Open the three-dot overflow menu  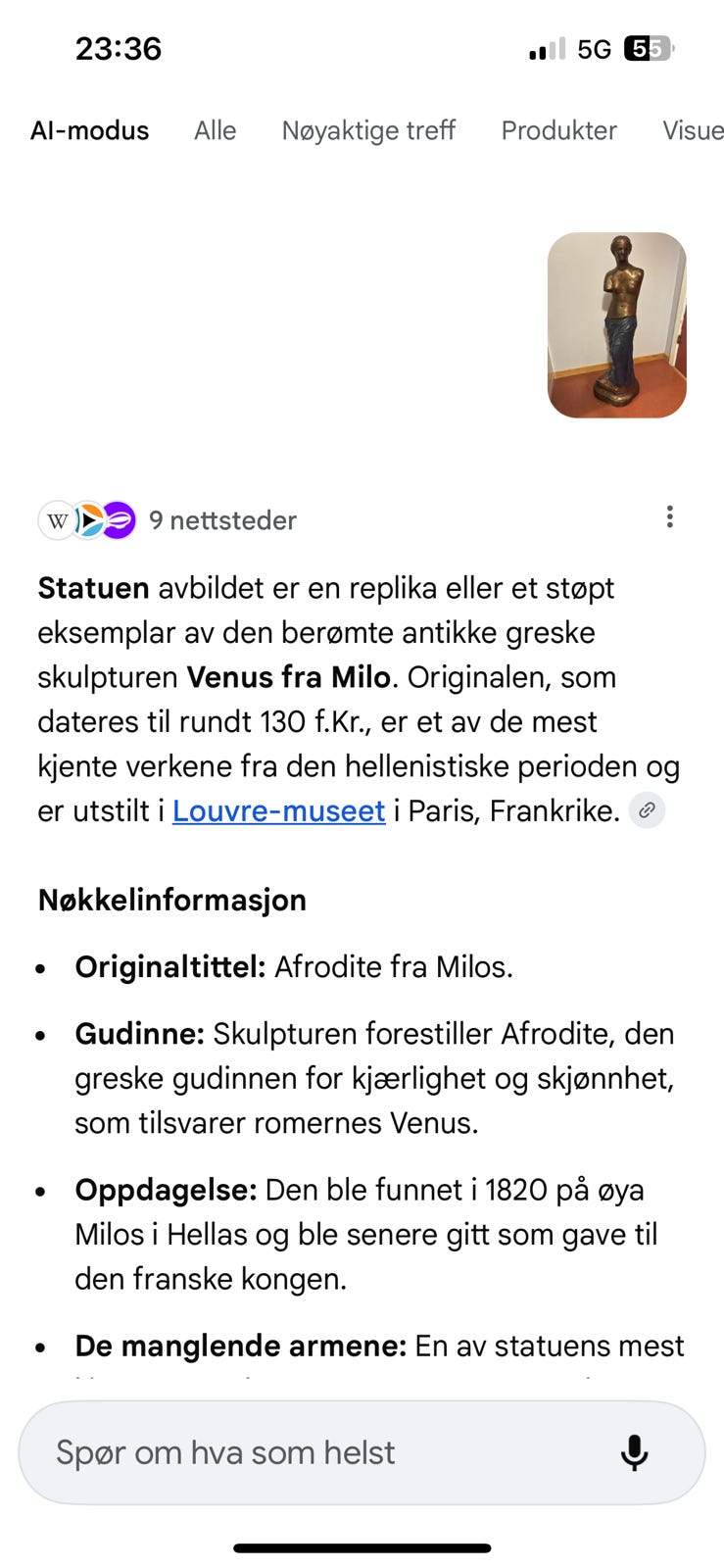click(x=670, y=516)
